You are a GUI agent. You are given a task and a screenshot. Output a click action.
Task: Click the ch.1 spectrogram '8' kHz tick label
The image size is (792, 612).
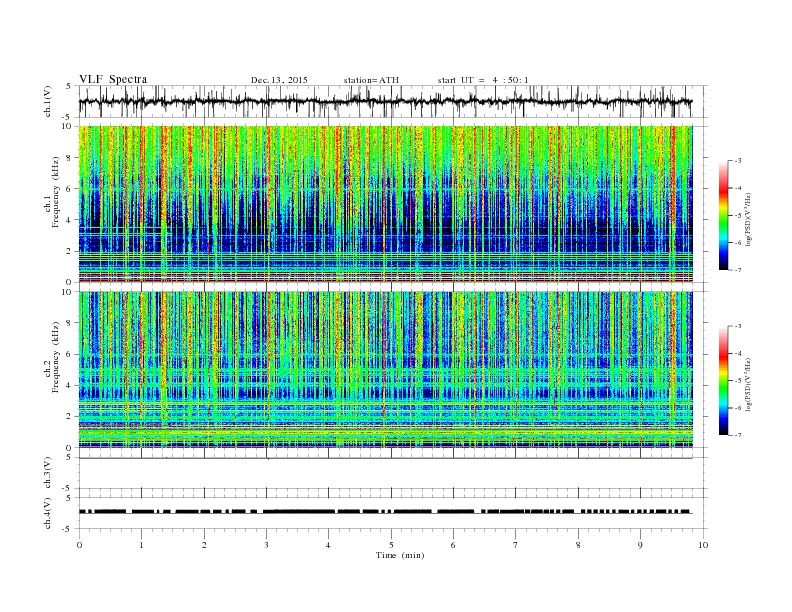[x=69, y=158]
